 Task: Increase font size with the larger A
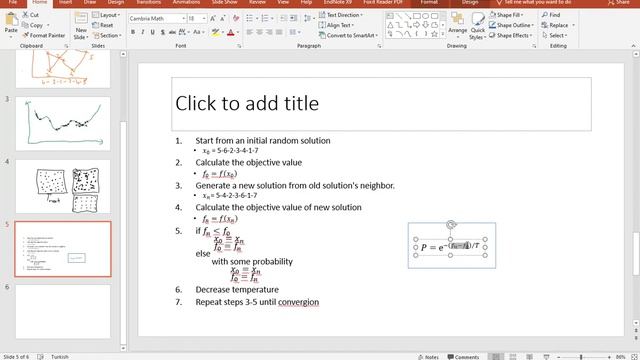(213, 18)
